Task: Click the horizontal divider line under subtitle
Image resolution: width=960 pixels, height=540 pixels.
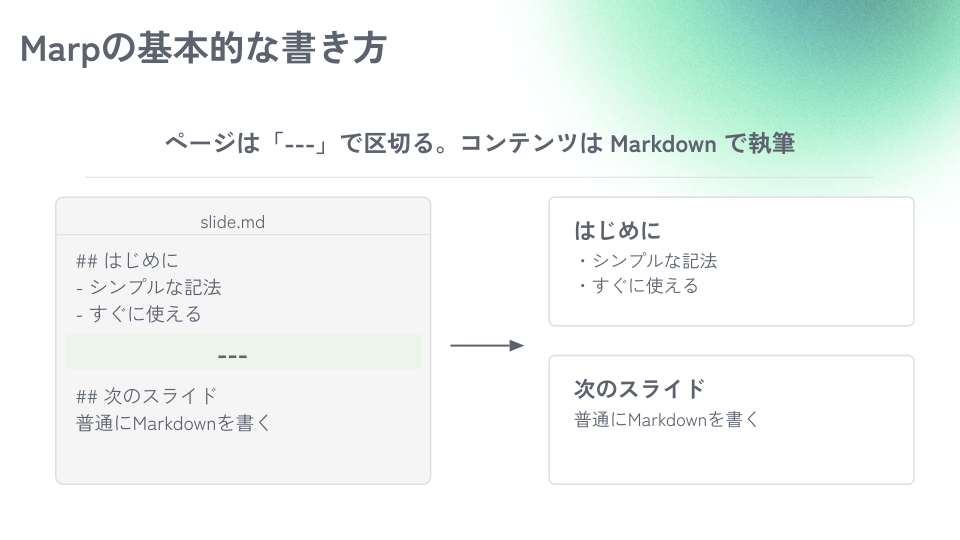Action: 480,178
